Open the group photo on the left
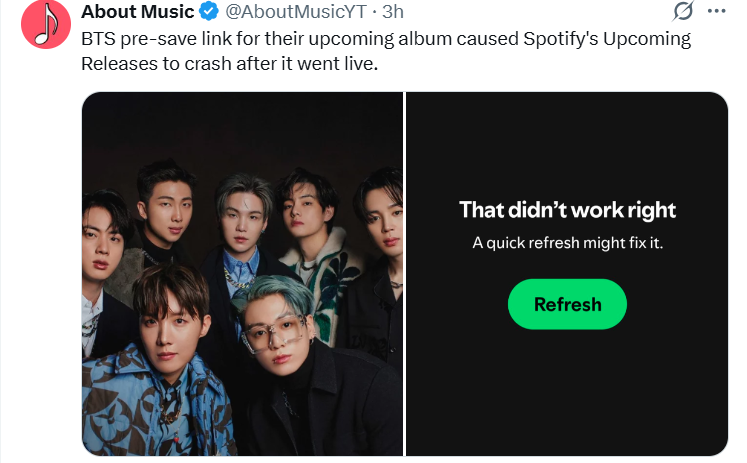 pos(242,274)
